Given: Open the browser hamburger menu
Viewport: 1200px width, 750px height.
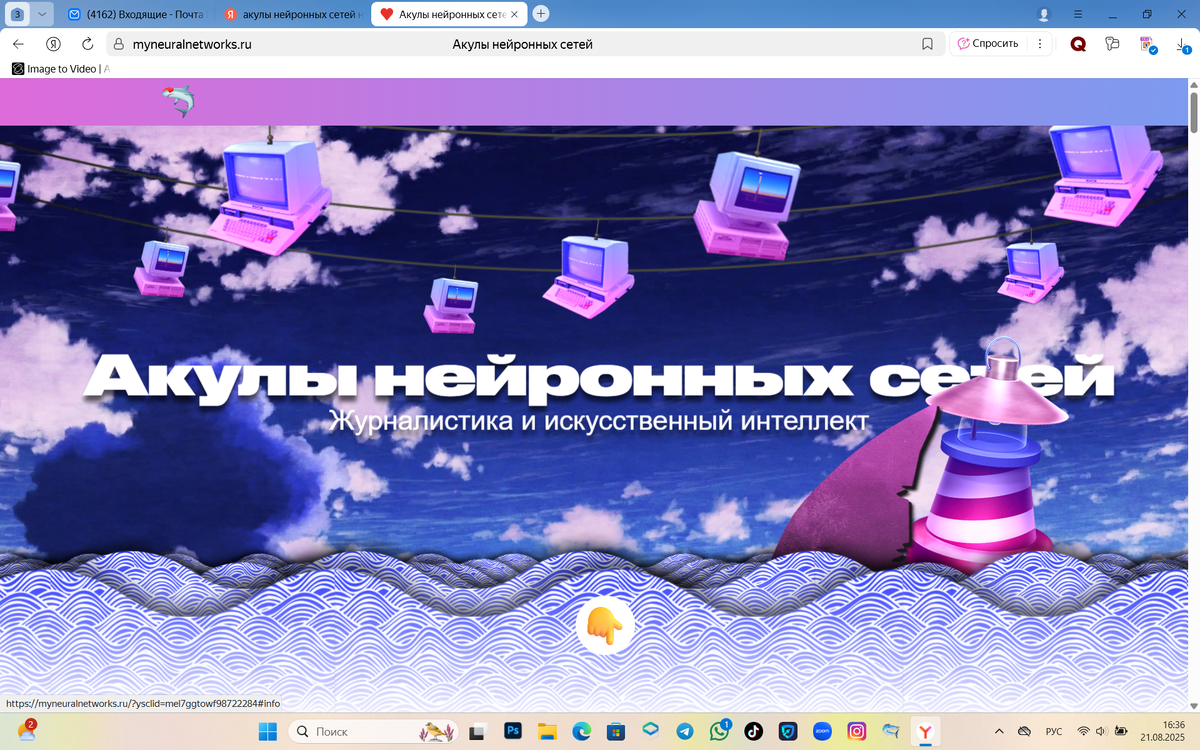Looking at the screenshot, I should pos(1076,15).
